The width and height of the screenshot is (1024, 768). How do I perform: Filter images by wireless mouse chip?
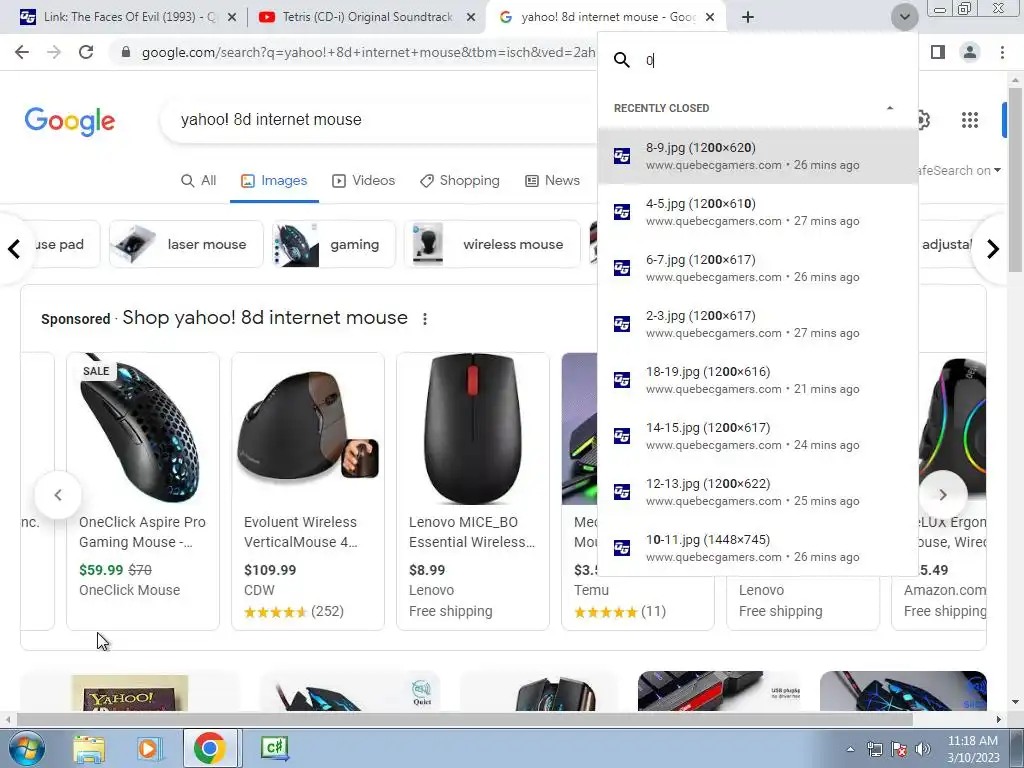coord(492,244)
